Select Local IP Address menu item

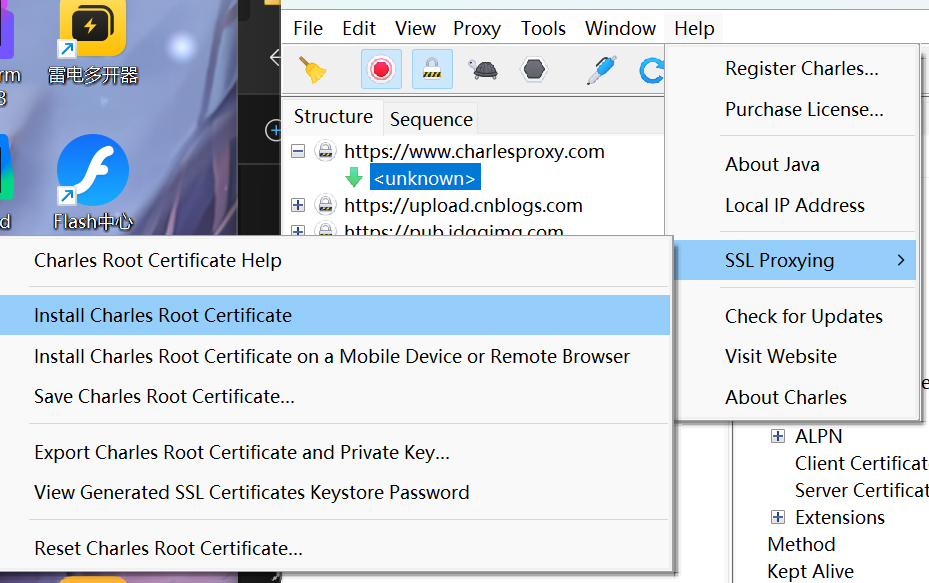(794, 205)
